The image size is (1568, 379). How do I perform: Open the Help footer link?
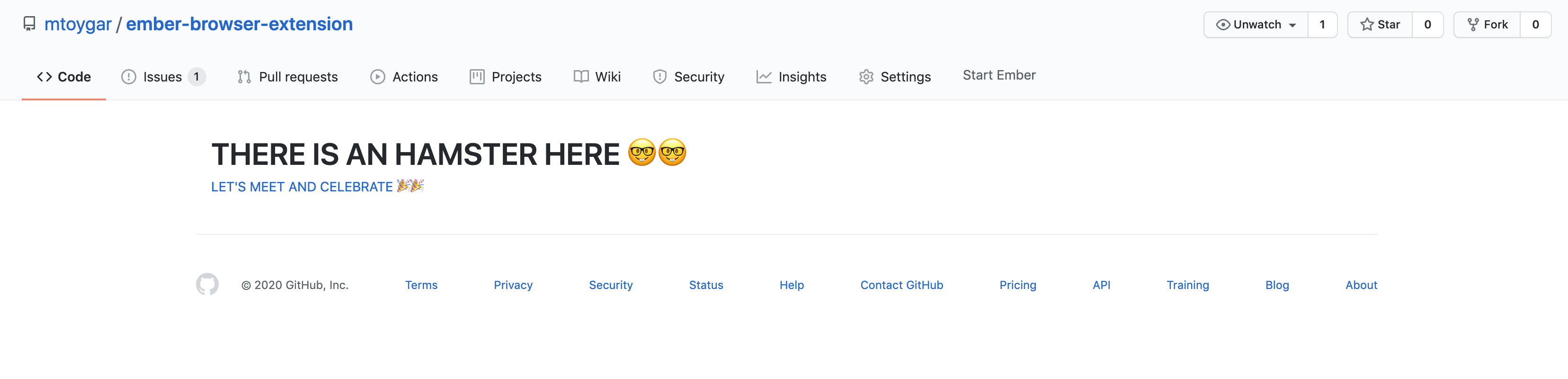point(792,285)
